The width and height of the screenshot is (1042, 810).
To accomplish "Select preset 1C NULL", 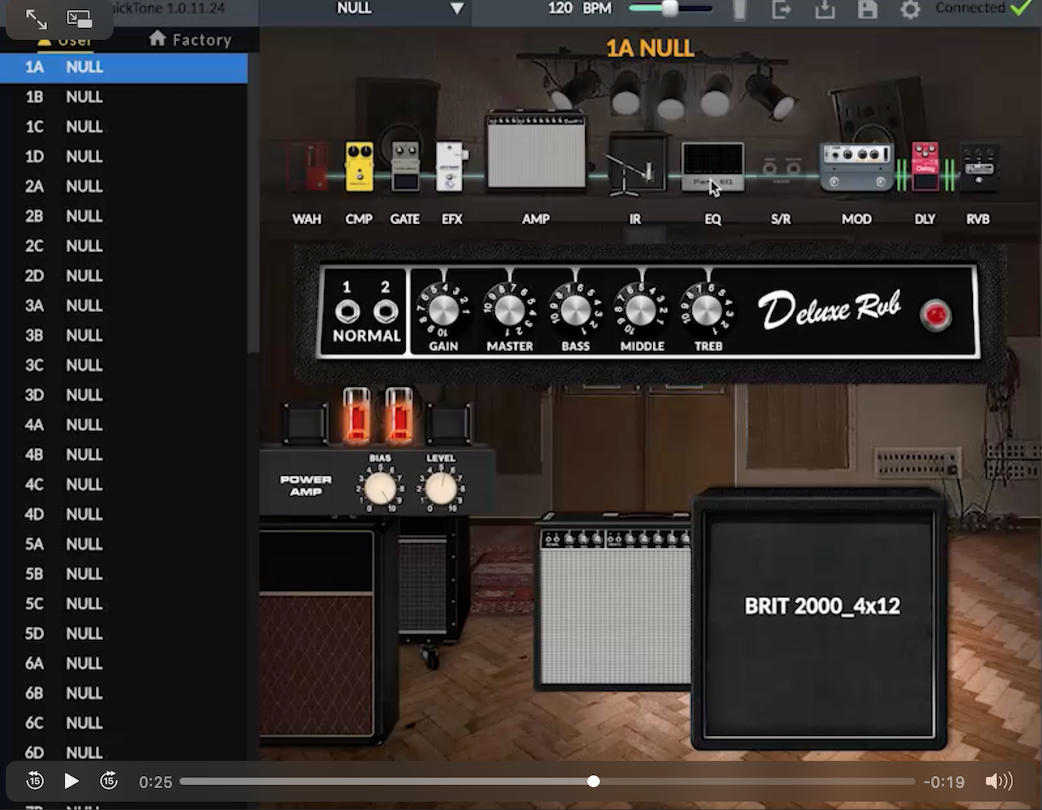I will pos(124,127).
